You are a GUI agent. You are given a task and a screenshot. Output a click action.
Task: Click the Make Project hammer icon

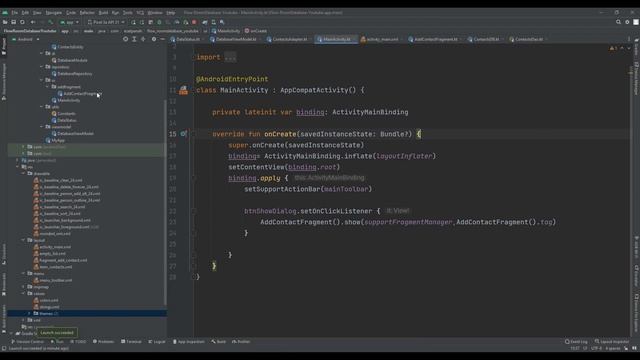[51, 22]
